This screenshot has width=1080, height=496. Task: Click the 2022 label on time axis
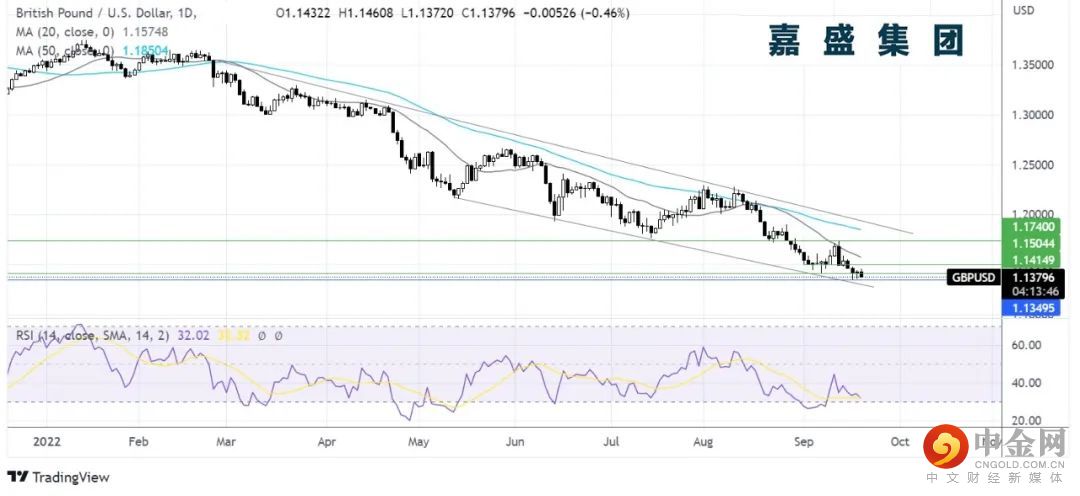(x=47, y=441)
